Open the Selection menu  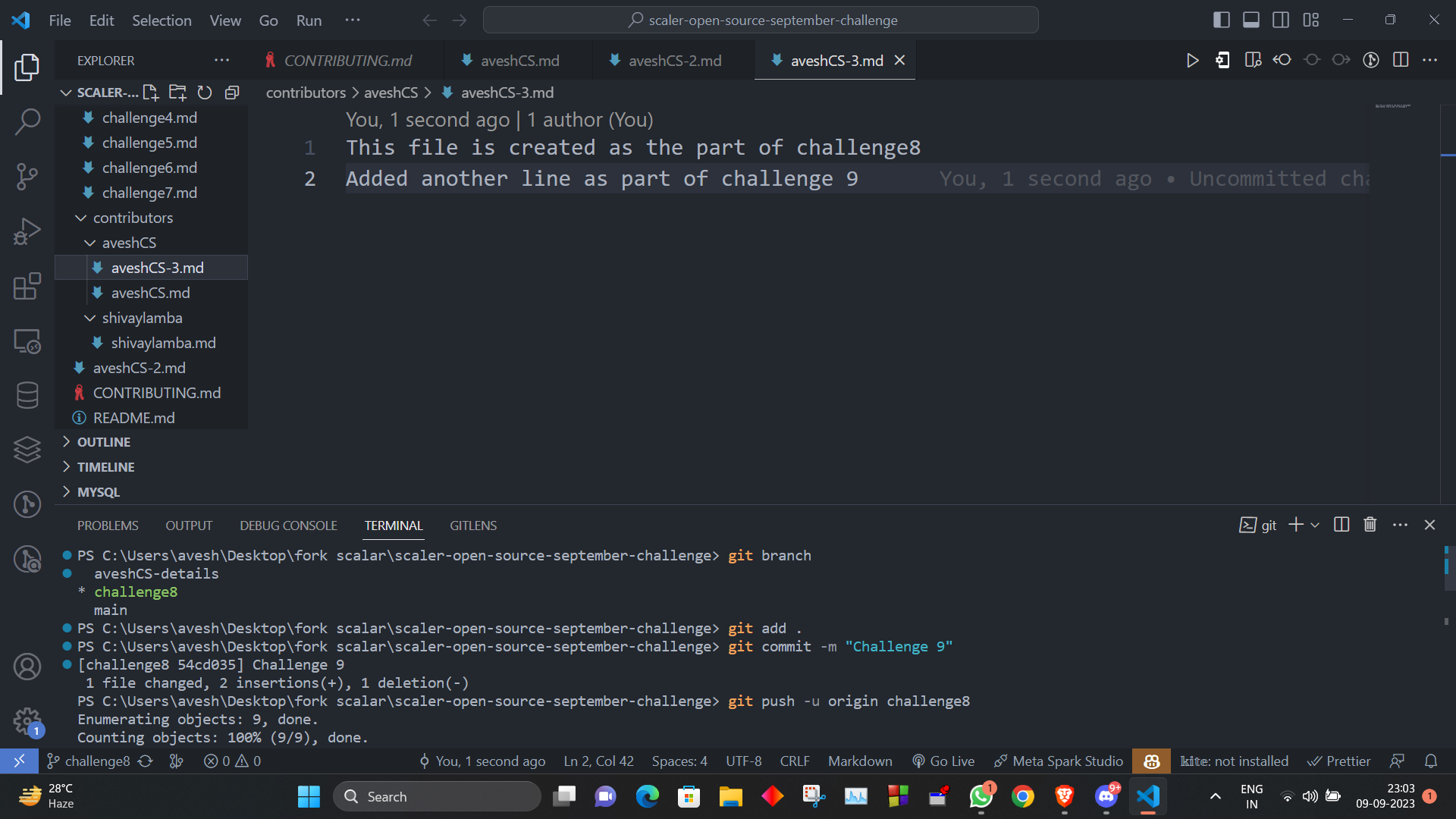(162, 20)
